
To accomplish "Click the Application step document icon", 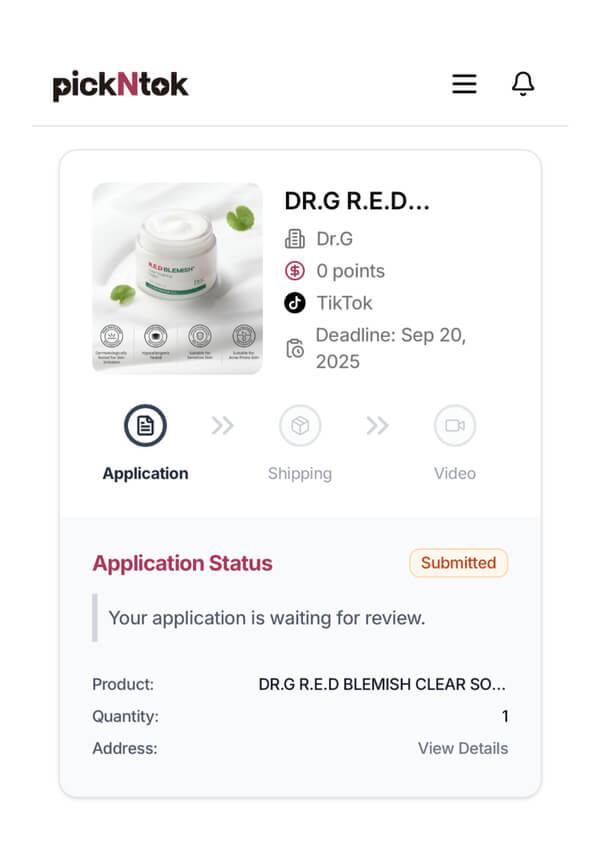I will click(145, 426).
